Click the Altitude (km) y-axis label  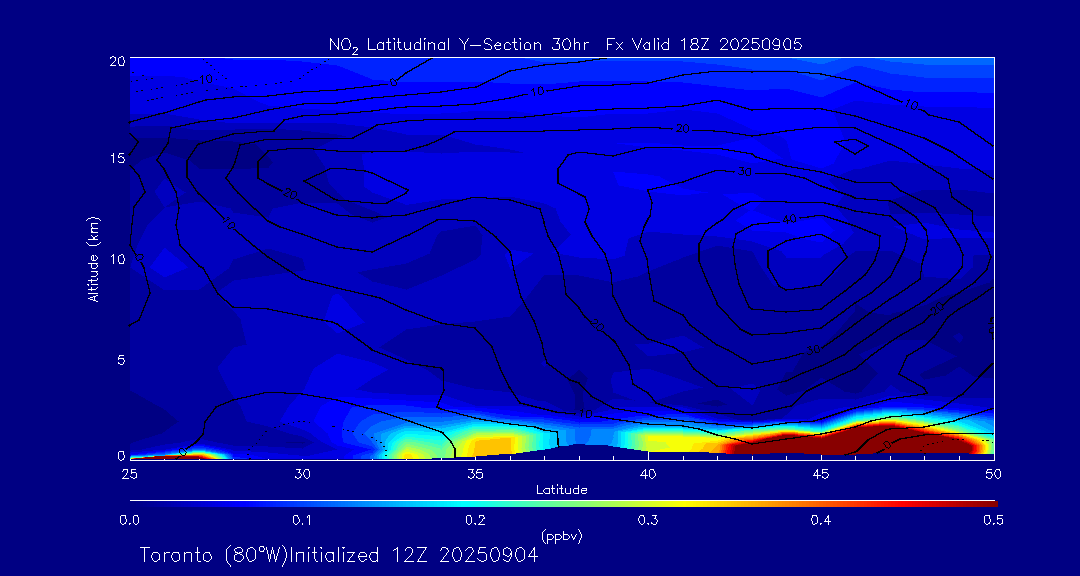pyautogui.click(x=93, y=258)
